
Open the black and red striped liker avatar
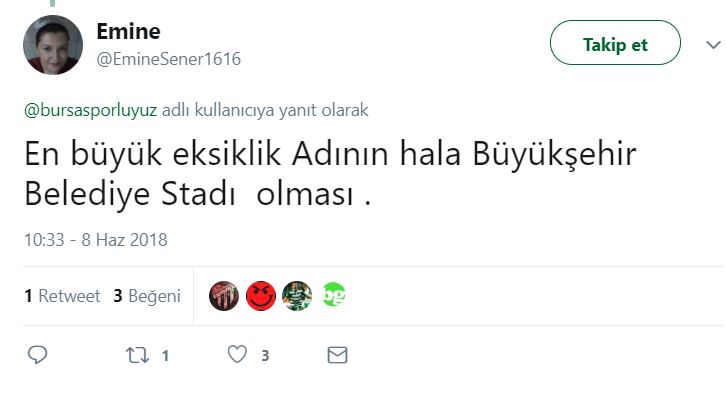(224, 296)
